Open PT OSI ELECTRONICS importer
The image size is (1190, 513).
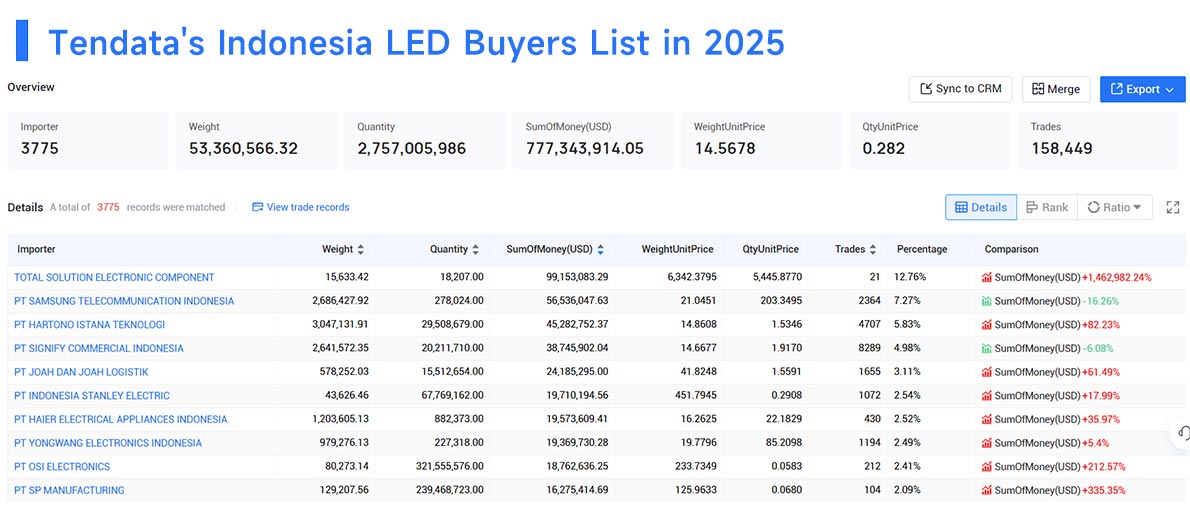point(61,466)
